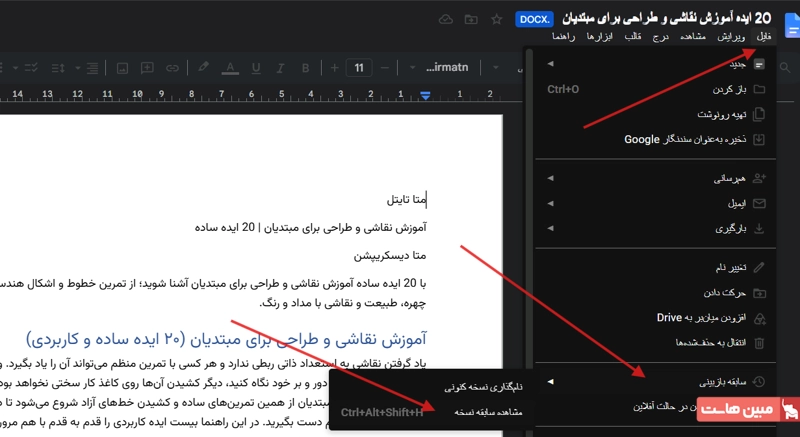Click the save-to-Google icon in the menu

(759, 139)
